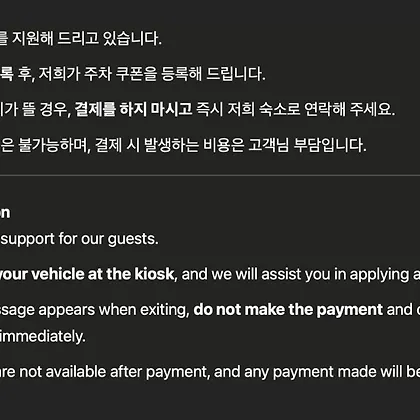Click the word 'immediately.'

(43, 336)
